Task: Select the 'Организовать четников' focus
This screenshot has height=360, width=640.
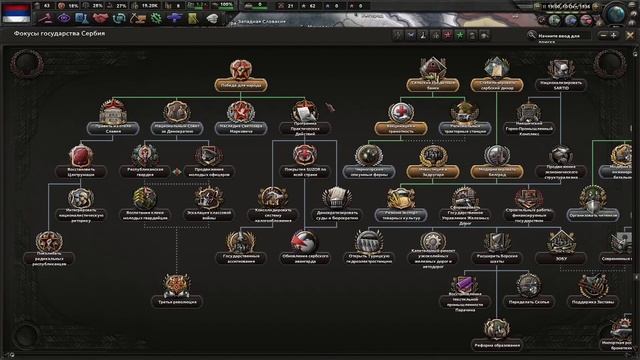Action: [593, 205]
